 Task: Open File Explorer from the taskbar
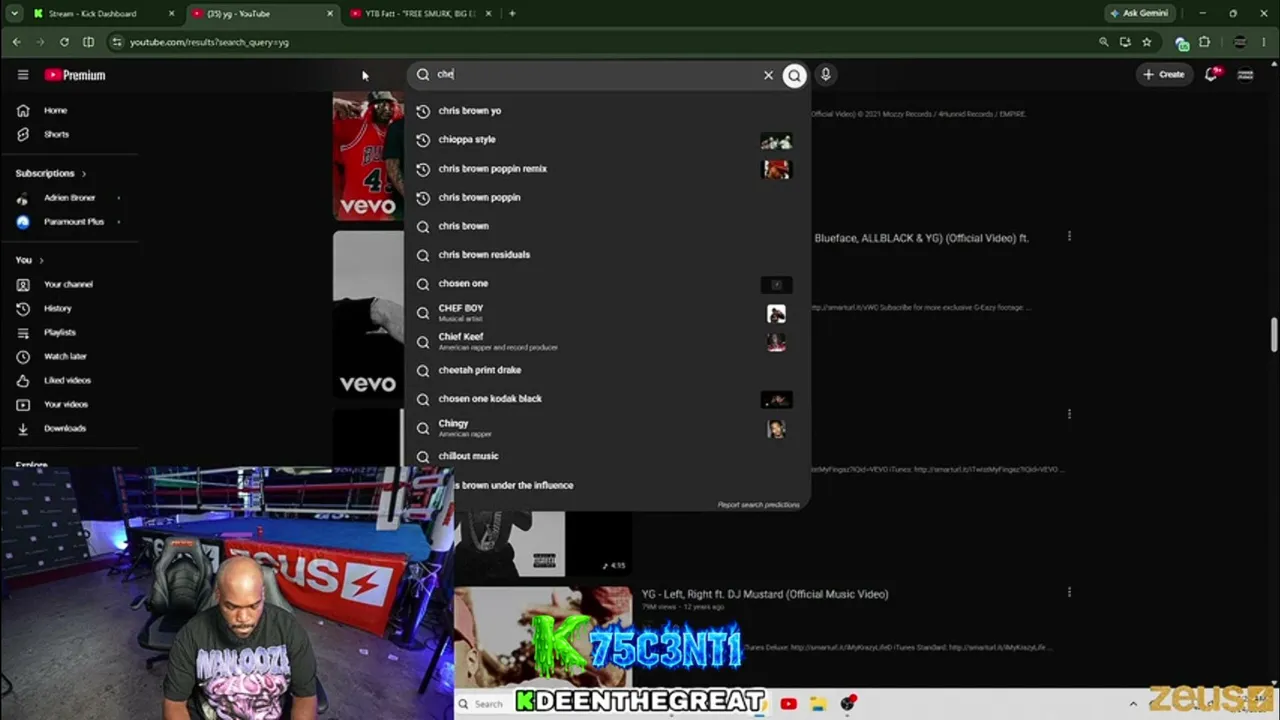coord(818,704)
